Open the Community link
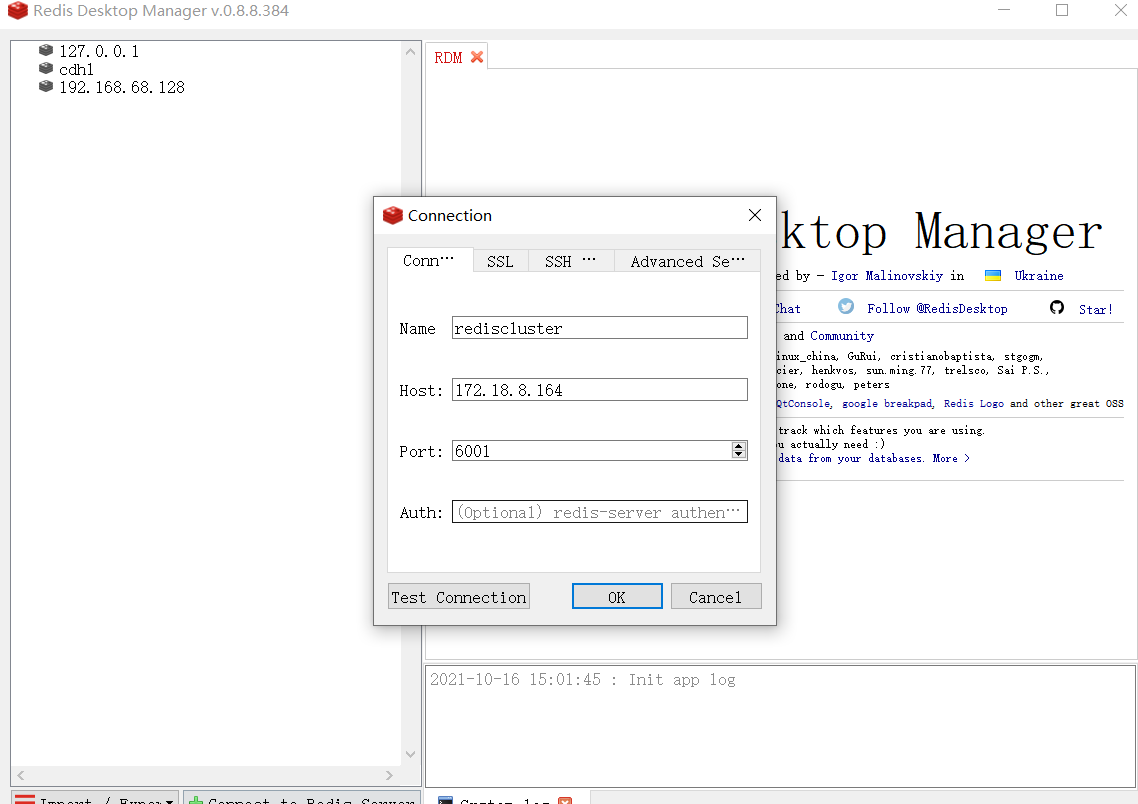 842,336
